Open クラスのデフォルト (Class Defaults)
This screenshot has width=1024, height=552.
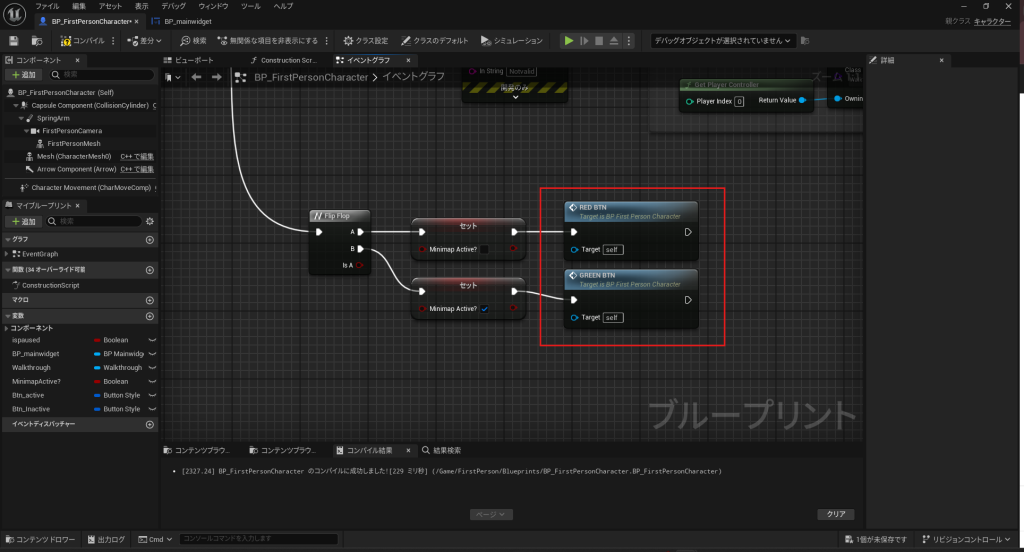(x=435, y=41)
